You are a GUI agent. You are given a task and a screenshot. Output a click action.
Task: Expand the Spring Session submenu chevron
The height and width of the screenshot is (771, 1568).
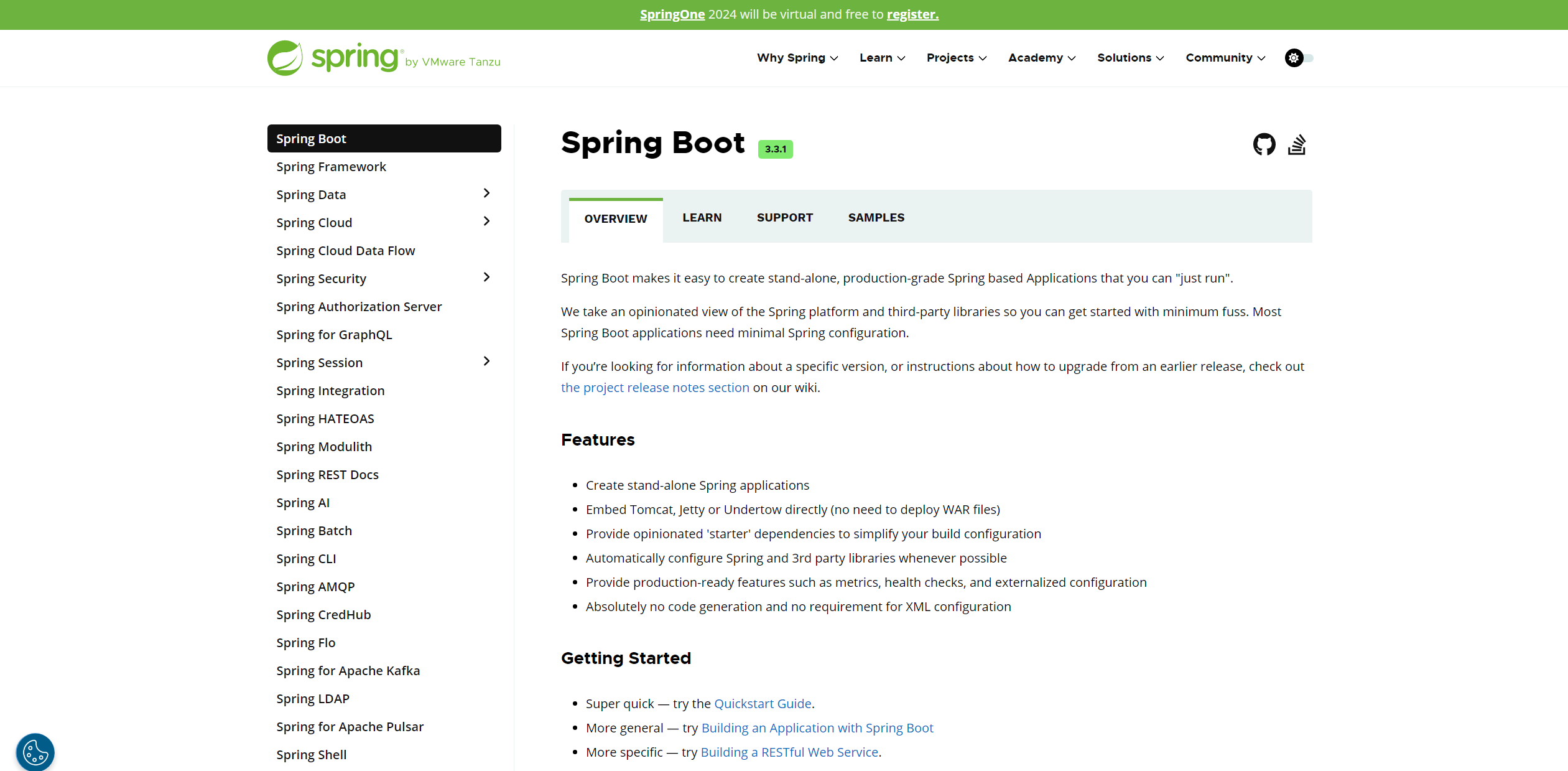[x=486, y=362]
